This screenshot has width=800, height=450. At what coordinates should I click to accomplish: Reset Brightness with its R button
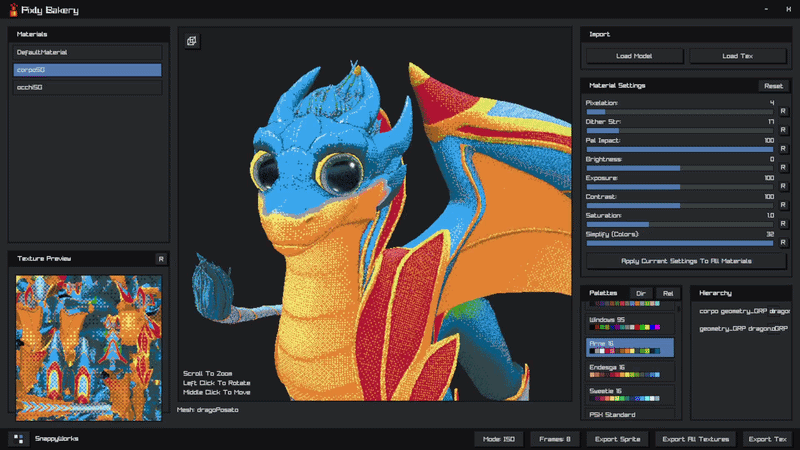(x=783, y=168)
